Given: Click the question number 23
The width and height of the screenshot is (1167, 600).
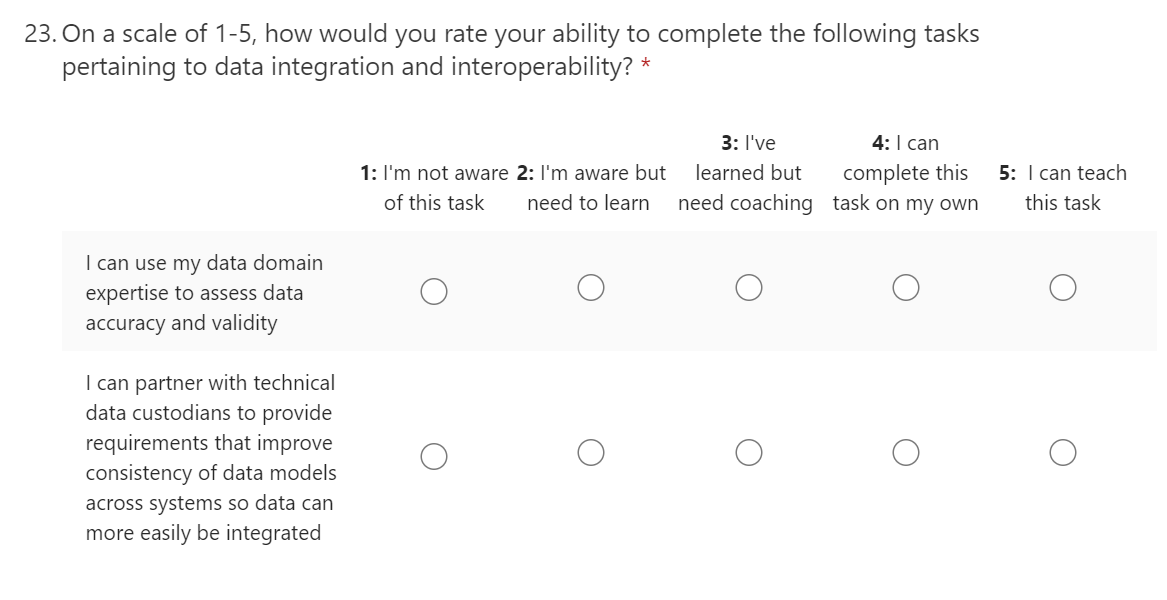Looking at the screenshot, I should tap(40, 34).
